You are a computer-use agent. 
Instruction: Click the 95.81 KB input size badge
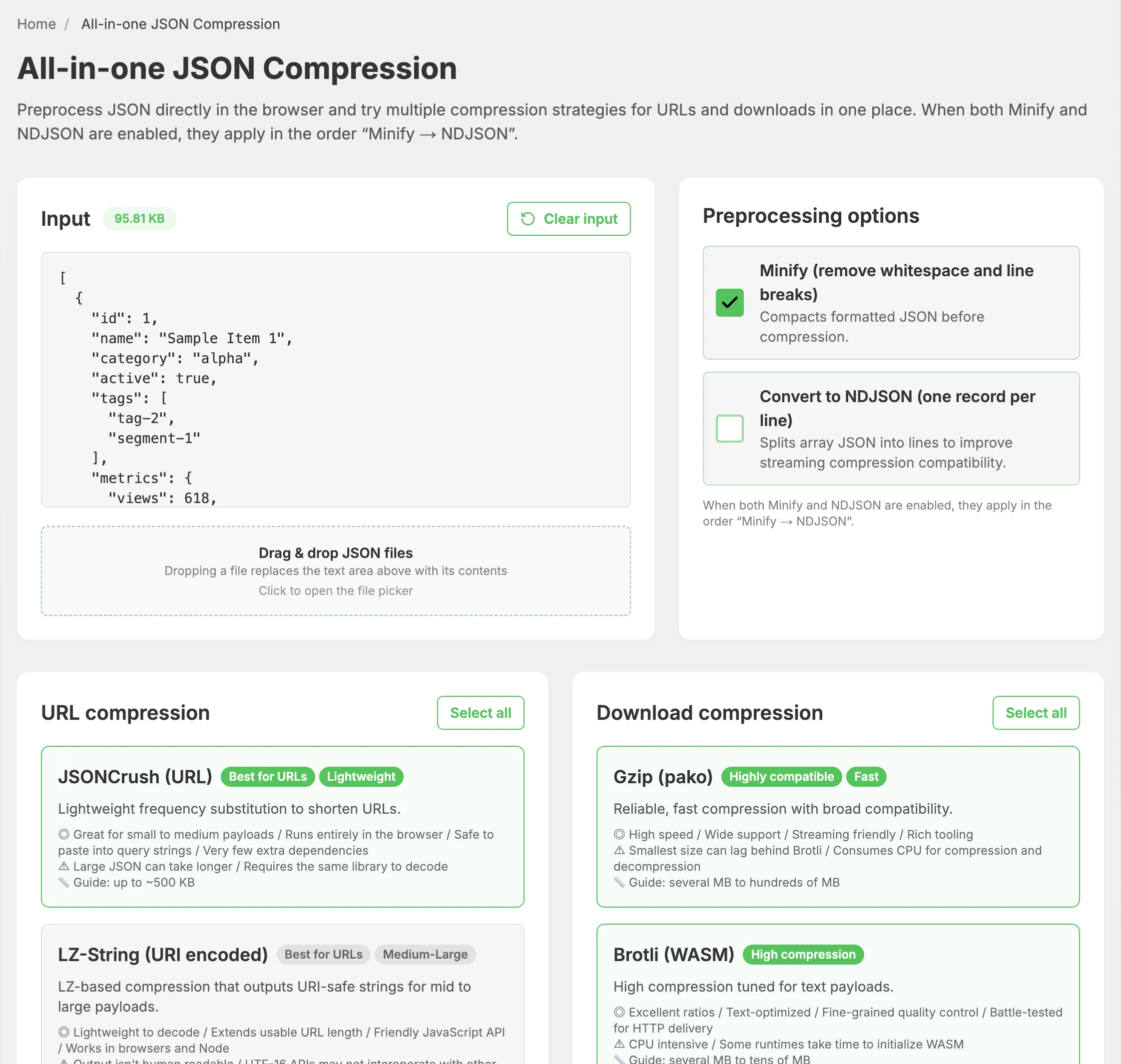(x=139, y=219)
